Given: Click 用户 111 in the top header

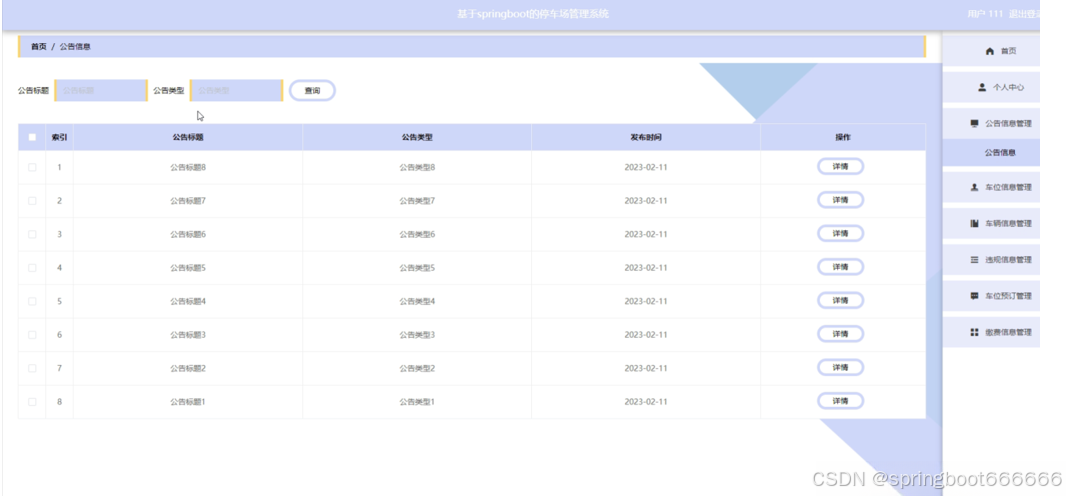Looking at the screenshot, I should tap(985, 14).
